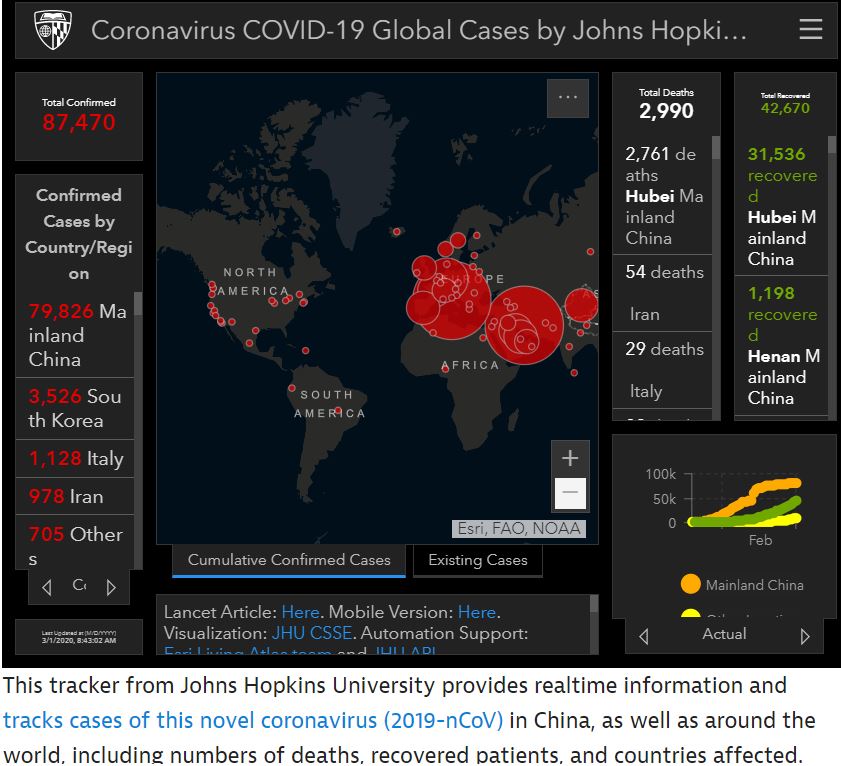Click the left arrow below the country list
Image resolution: width=841 pixels, height=766 pixels.
(47, 586)
